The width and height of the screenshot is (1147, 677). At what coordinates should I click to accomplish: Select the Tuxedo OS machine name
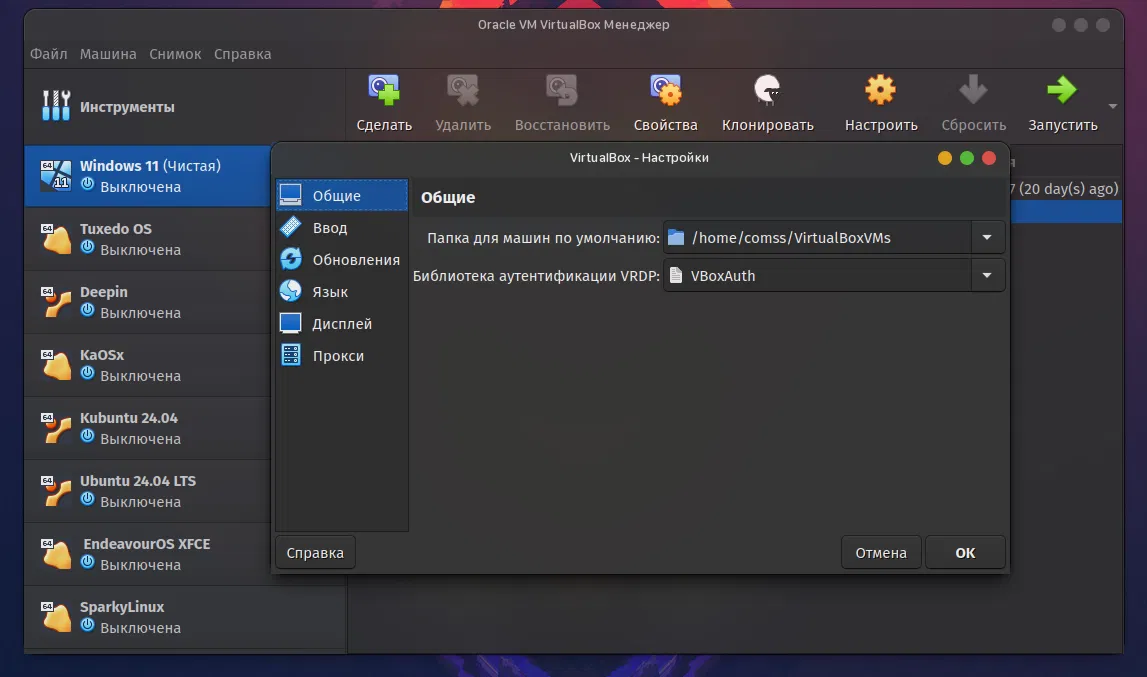point(116,229)
